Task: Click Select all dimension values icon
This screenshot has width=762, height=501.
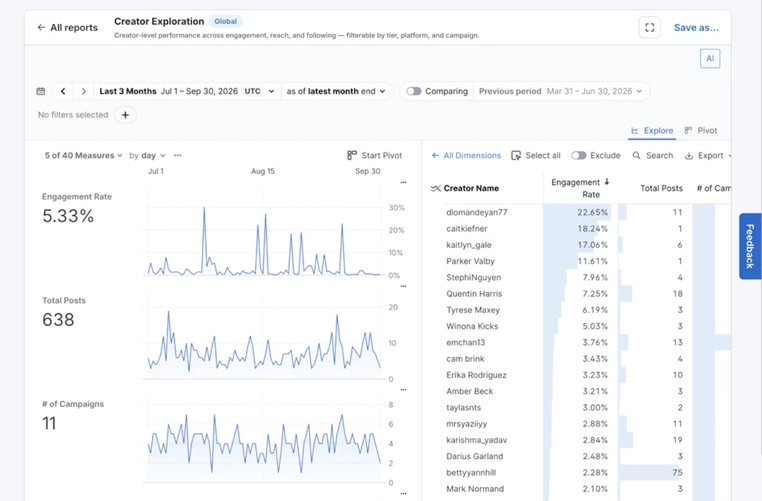Action: [516, 155]
